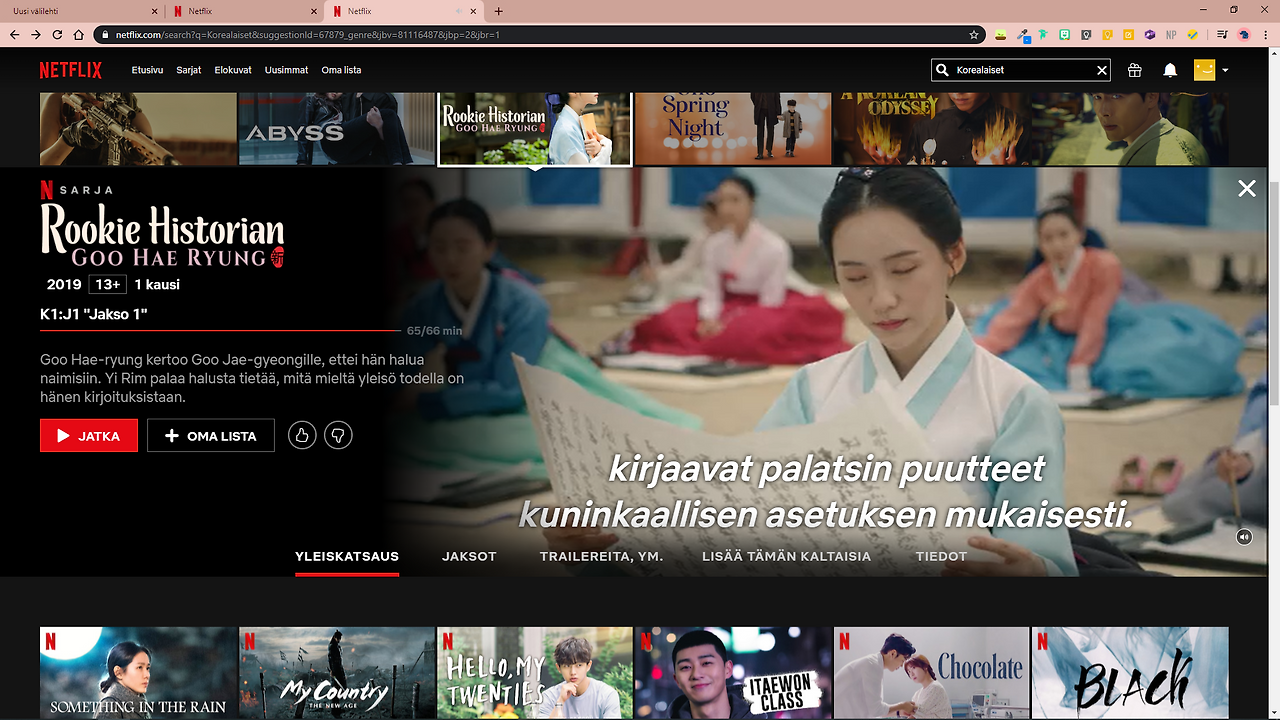Open the Itaewon Class thumbnail
The height and width of the screenshot is (720, 1280).
click(x=733, y=673)
